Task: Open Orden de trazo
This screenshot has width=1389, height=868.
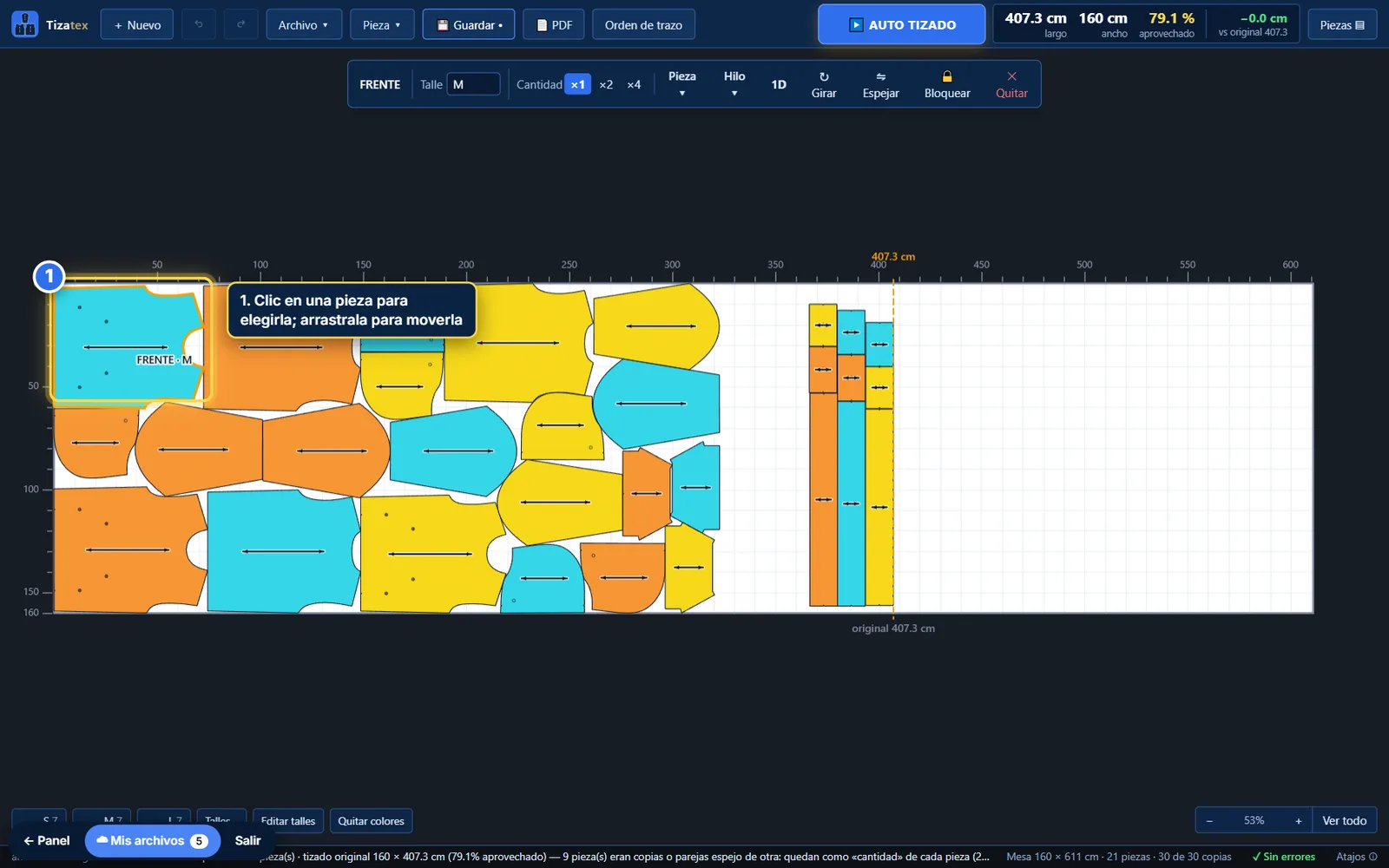Action: point(643,24)
